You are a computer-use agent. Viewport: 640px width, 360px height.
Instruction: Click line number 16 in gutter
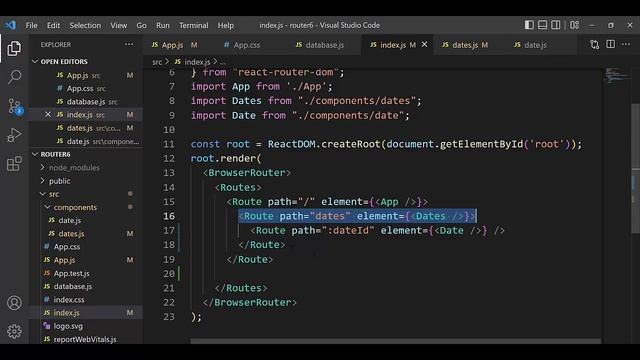169,216
